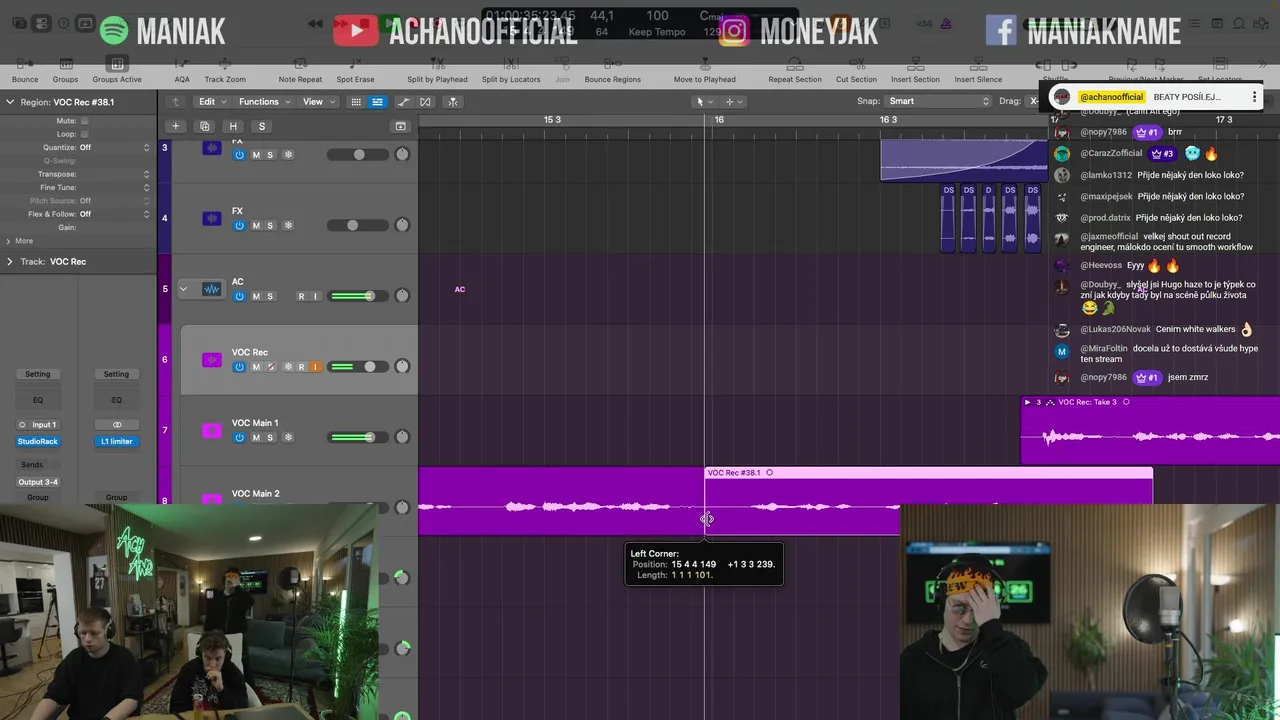Click the L1 limiter plugin slot
1280x720 pixels.
[116, 441]
